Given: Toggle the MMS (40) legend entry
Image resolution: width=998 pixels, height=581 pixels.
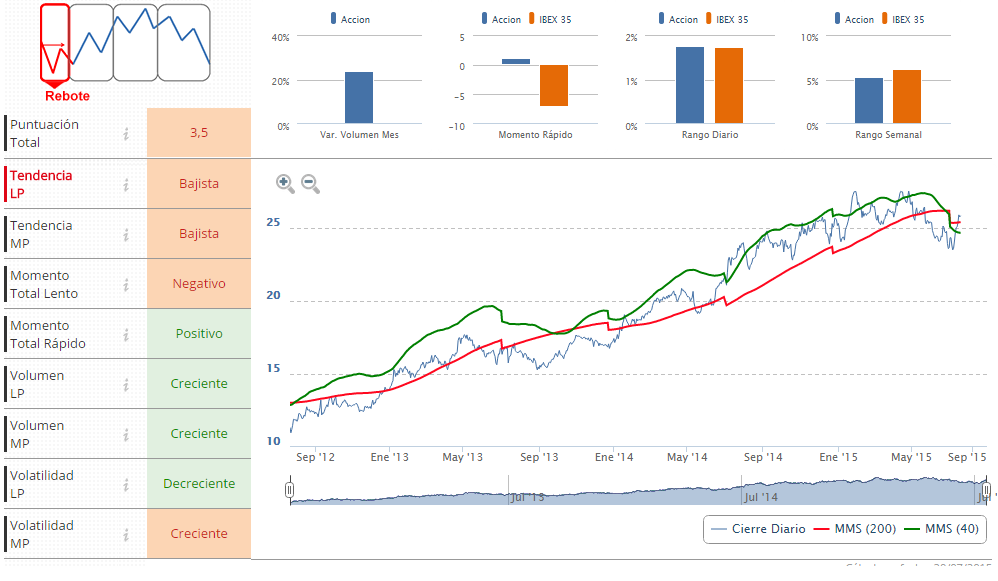Looking at the screenshot, I should [941, 529].
